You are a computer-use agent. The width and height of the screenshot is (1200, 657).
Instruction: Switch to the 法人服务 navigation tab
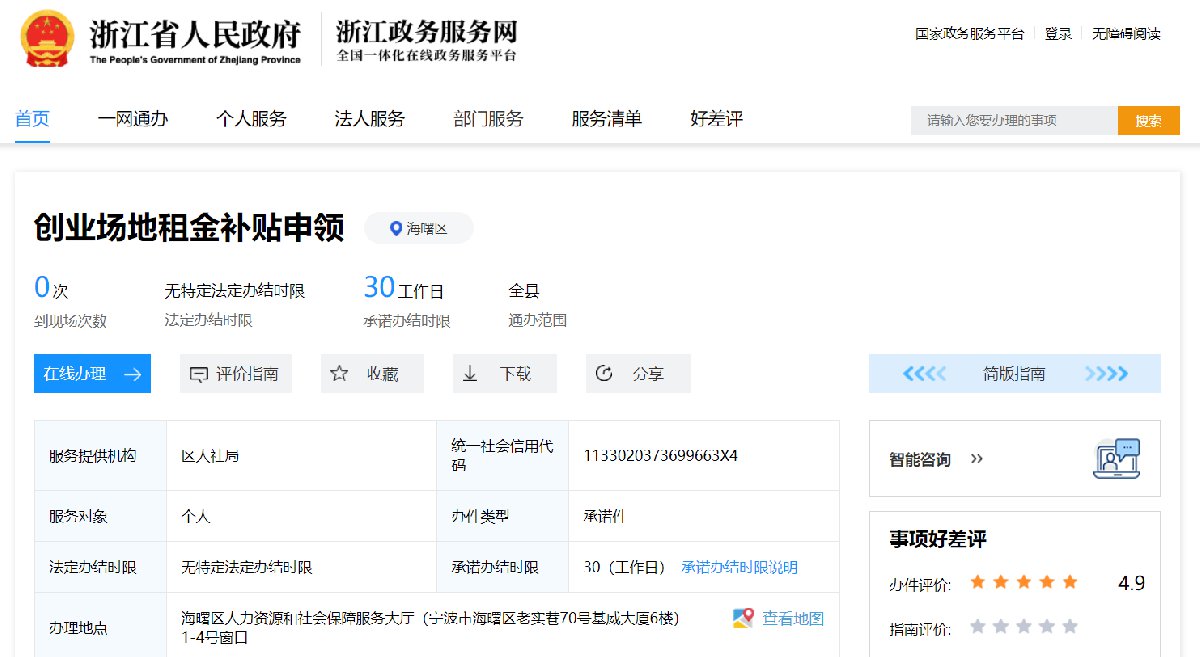[x=369, y=119]
